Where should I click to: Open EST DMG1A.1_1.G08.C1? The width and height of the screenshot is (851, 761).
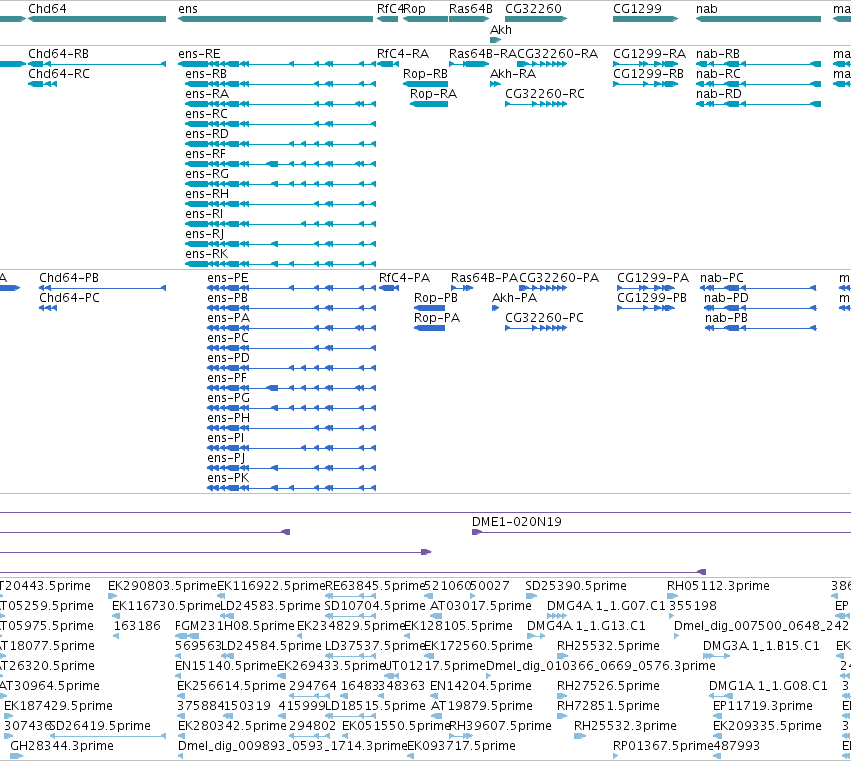(x=769, y=686)
